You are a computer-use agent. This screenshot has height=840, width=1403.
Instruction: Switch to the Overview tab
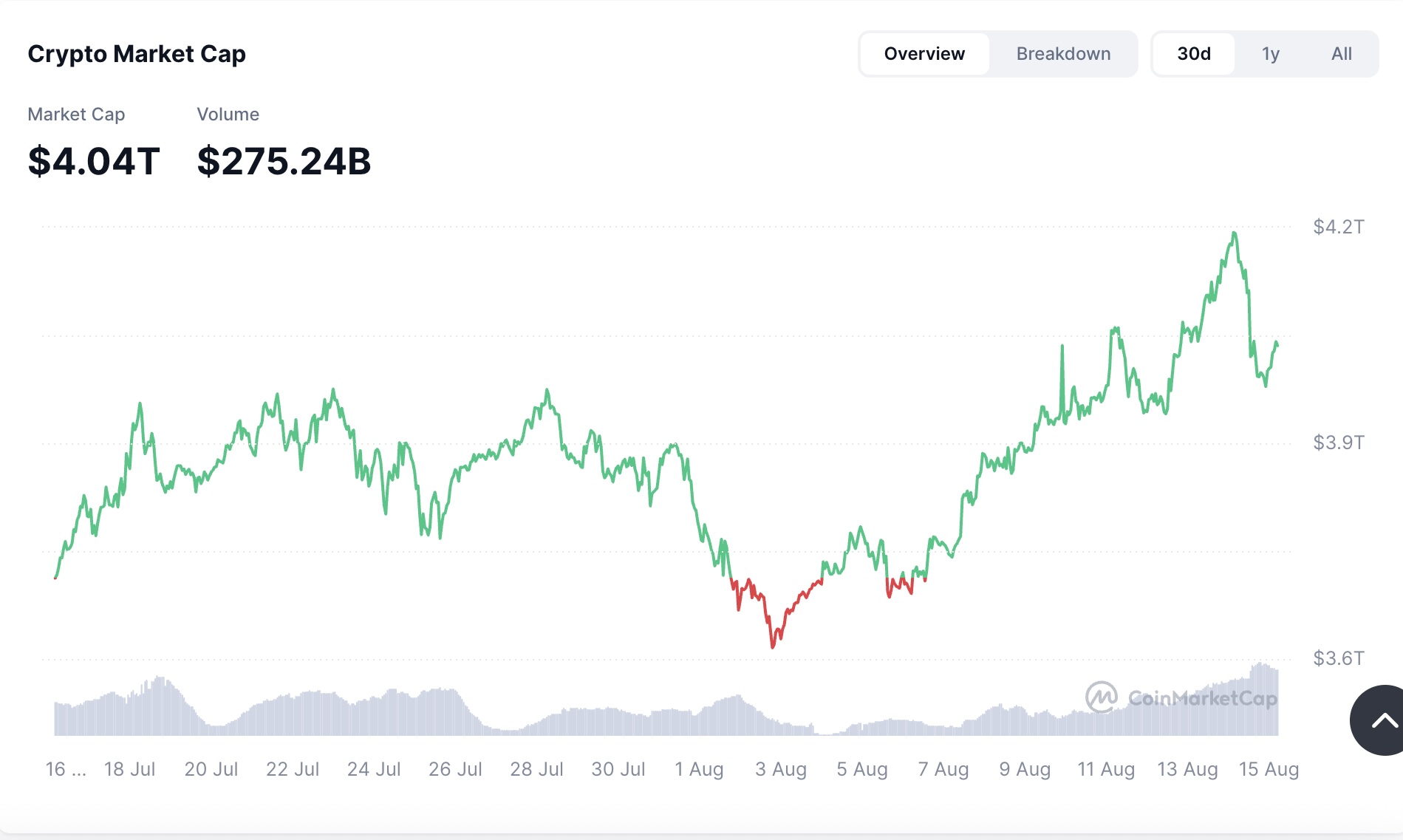[924, 54]
